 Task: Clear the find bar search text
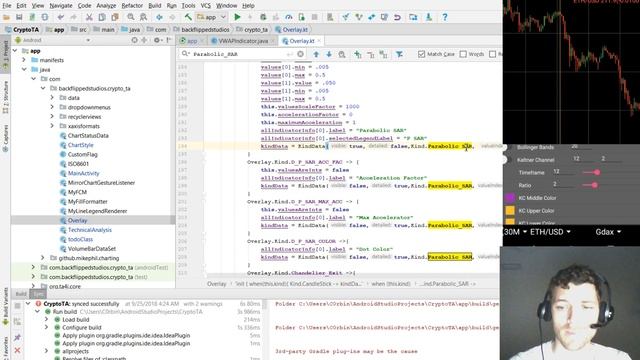300,54
